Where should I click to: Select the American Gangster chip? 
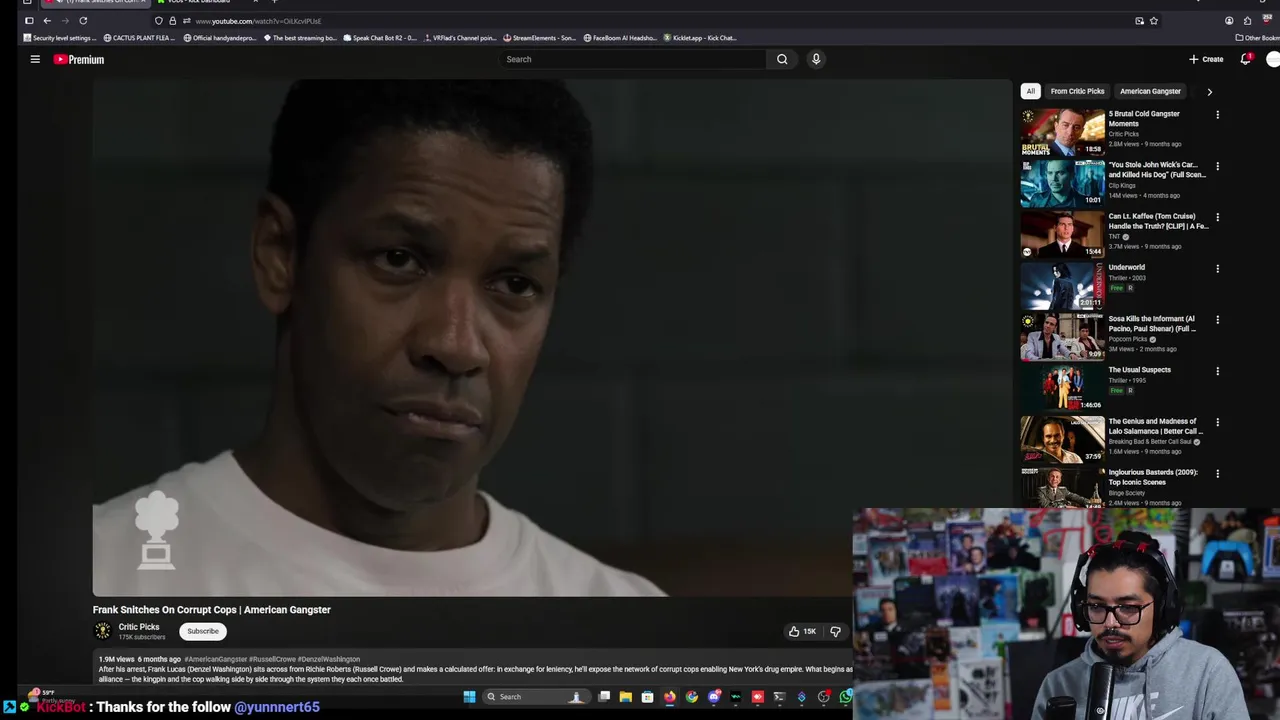tap(1150, 91)
